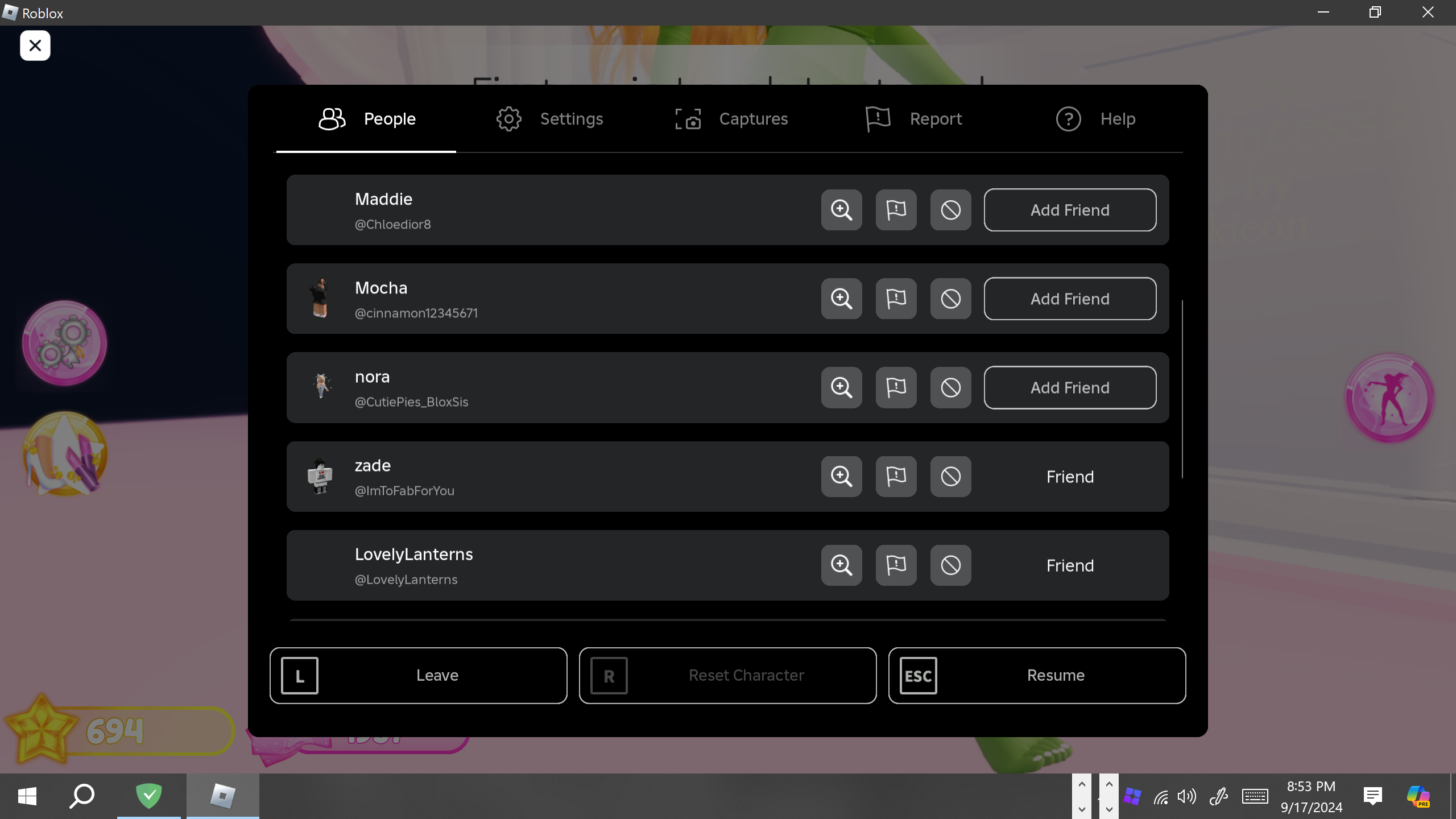Open the pink dancing pose button
This screenshot has width=1456, height=819.
[1389, 398]
